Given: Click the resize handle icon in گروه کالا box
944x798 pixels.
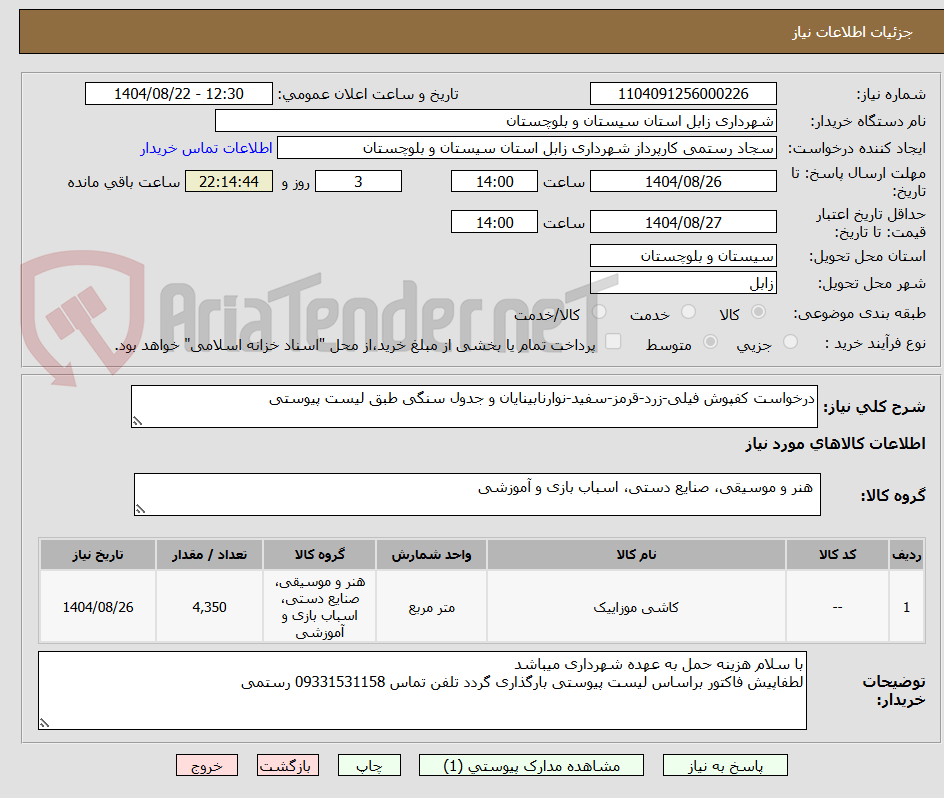Looking at the screenshot, I should coord(141,510).
